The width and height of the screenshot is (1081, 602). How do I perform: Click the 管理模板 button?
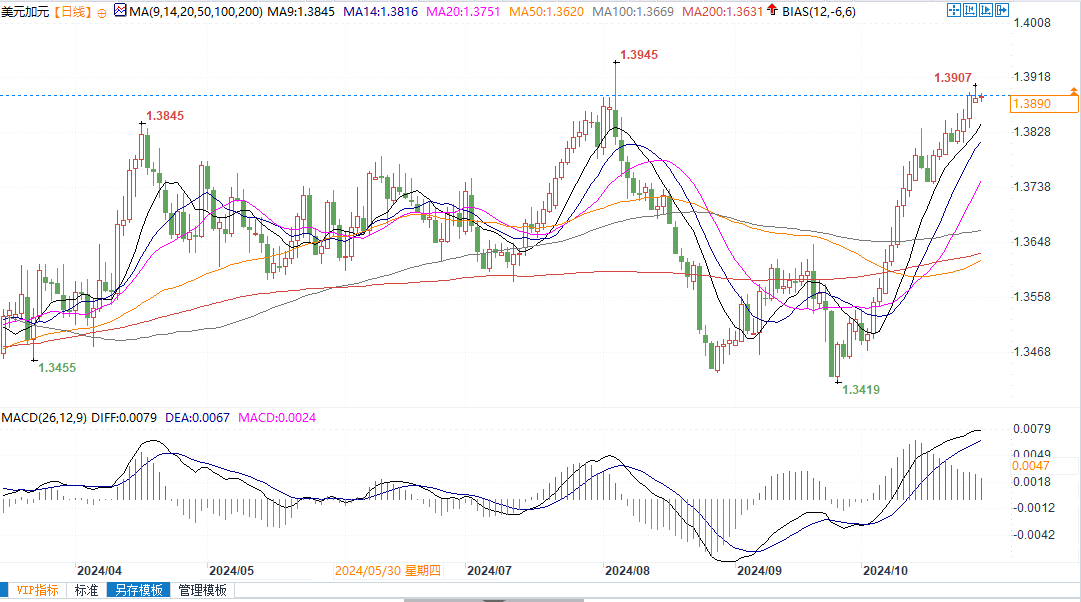(x=203, y=590)
